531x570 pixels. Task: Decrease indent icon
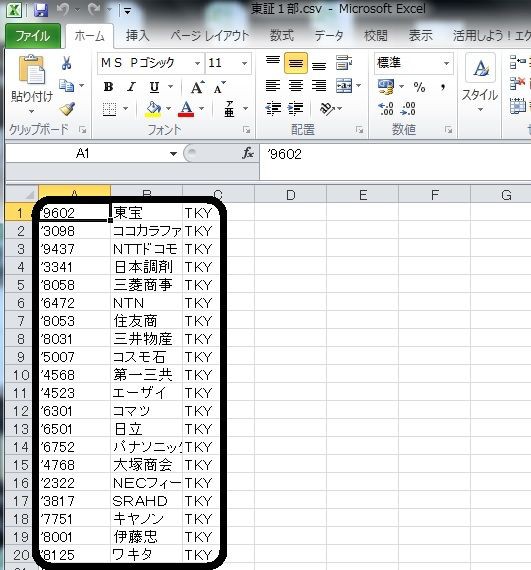pos(273,109)
